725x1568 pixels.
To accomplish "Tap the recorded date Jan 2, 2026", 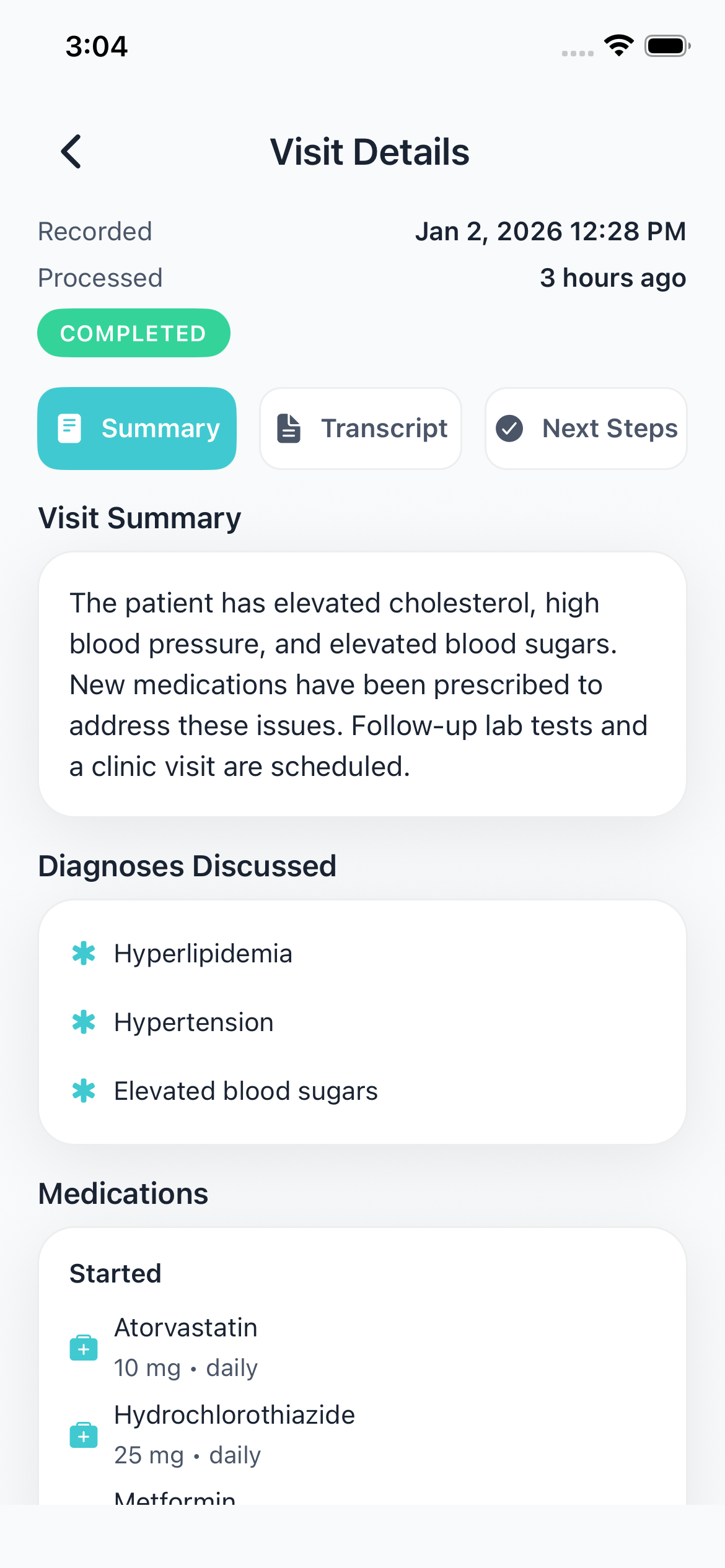I will pyautogui.click(x=550, y=232).
